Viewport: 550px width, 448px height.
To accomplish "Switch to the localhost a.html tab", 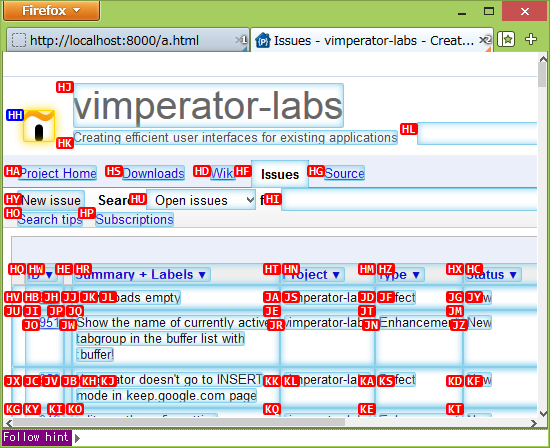I will [127, 40].
